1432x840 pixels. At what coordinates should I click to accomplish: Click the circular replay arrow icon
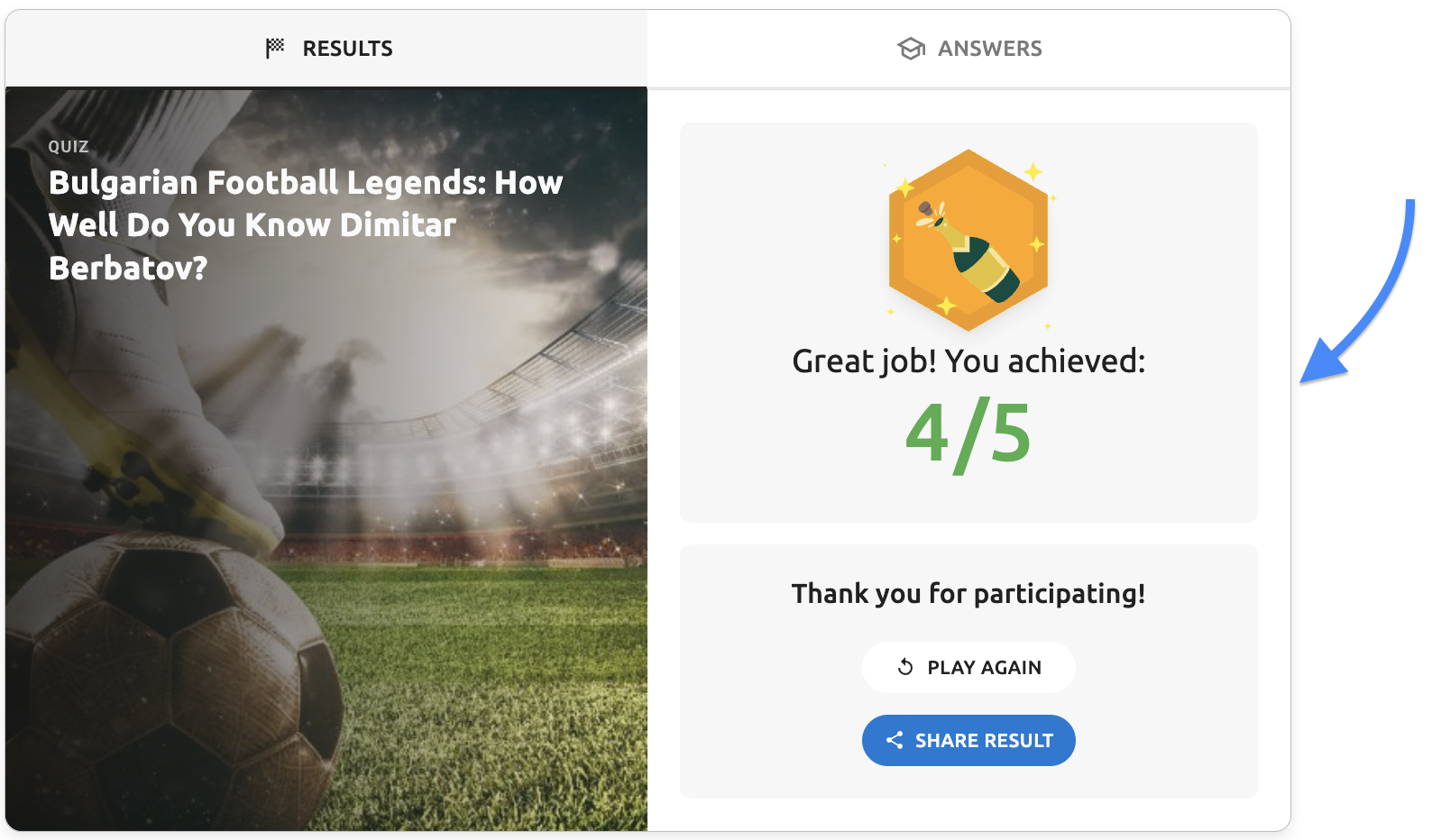point(905,667)
